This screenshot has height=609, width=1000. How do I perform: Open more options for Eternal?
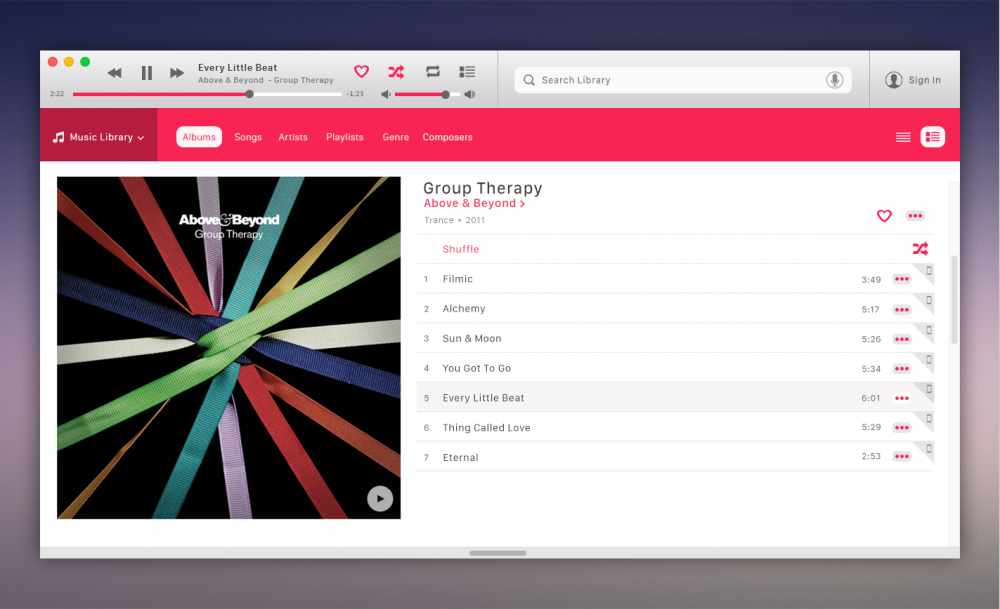[x=902, y=457]
